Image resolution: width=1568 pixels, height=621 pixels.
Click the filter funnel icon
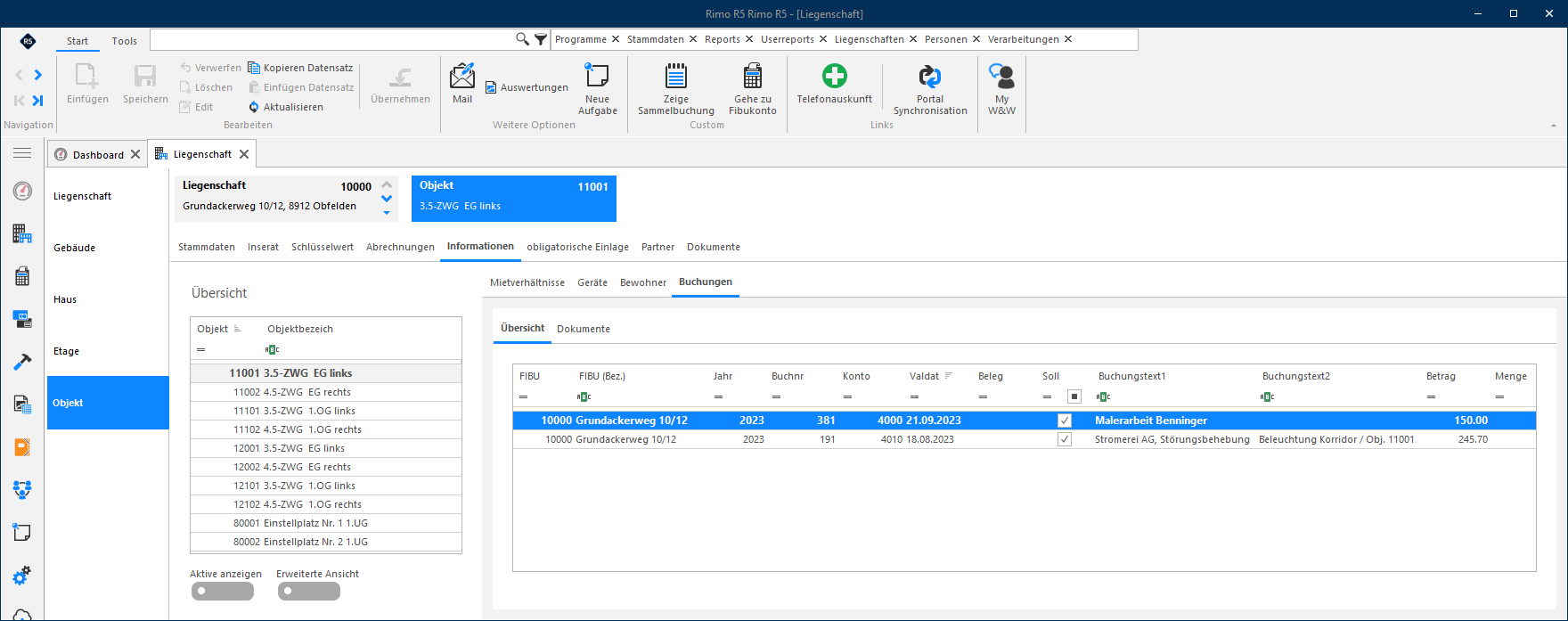(541, 39)
